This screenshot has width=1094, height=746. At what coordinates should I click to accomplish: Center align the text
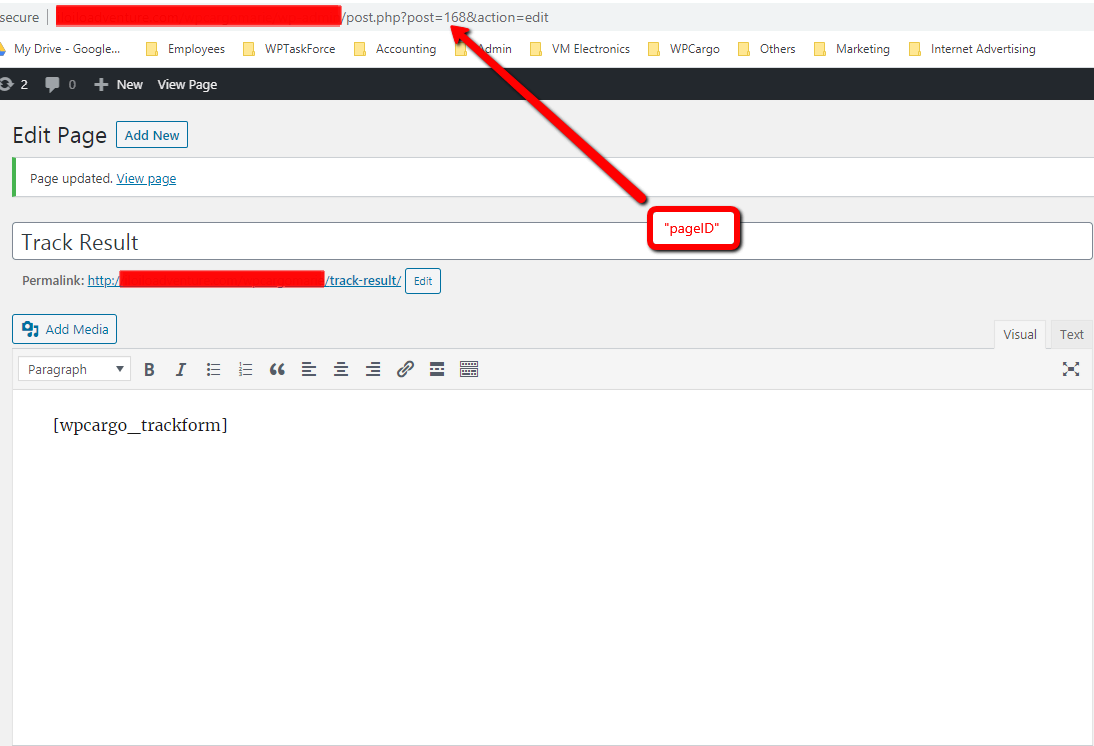pyautogui.click(x=341, y=370)
